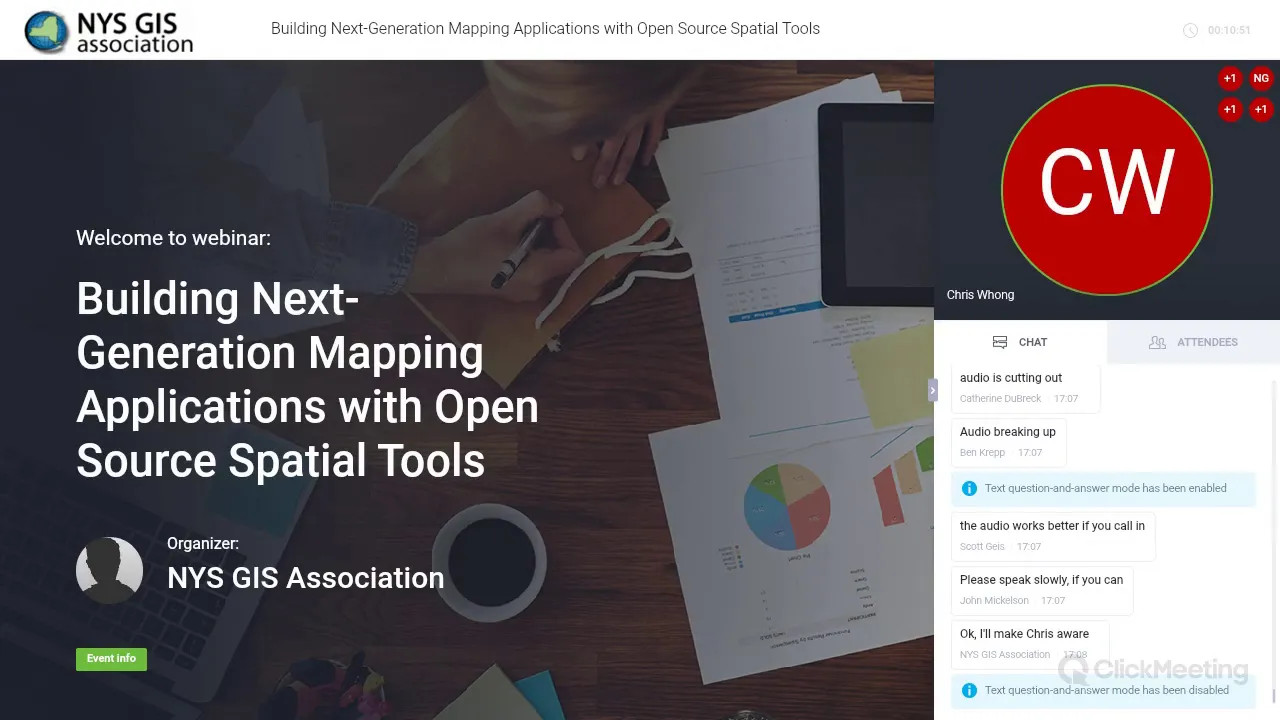Click the clock icon beside the timer
The width and height of the screenshot is (1280, 720).
tap(1190, 30)
